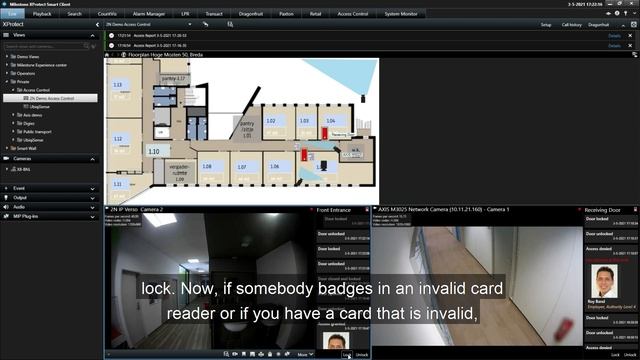Dismiss the second access report notification
The height and width of the screenshot is (360, 640).
pyautogui.click(x=630, y=46)
